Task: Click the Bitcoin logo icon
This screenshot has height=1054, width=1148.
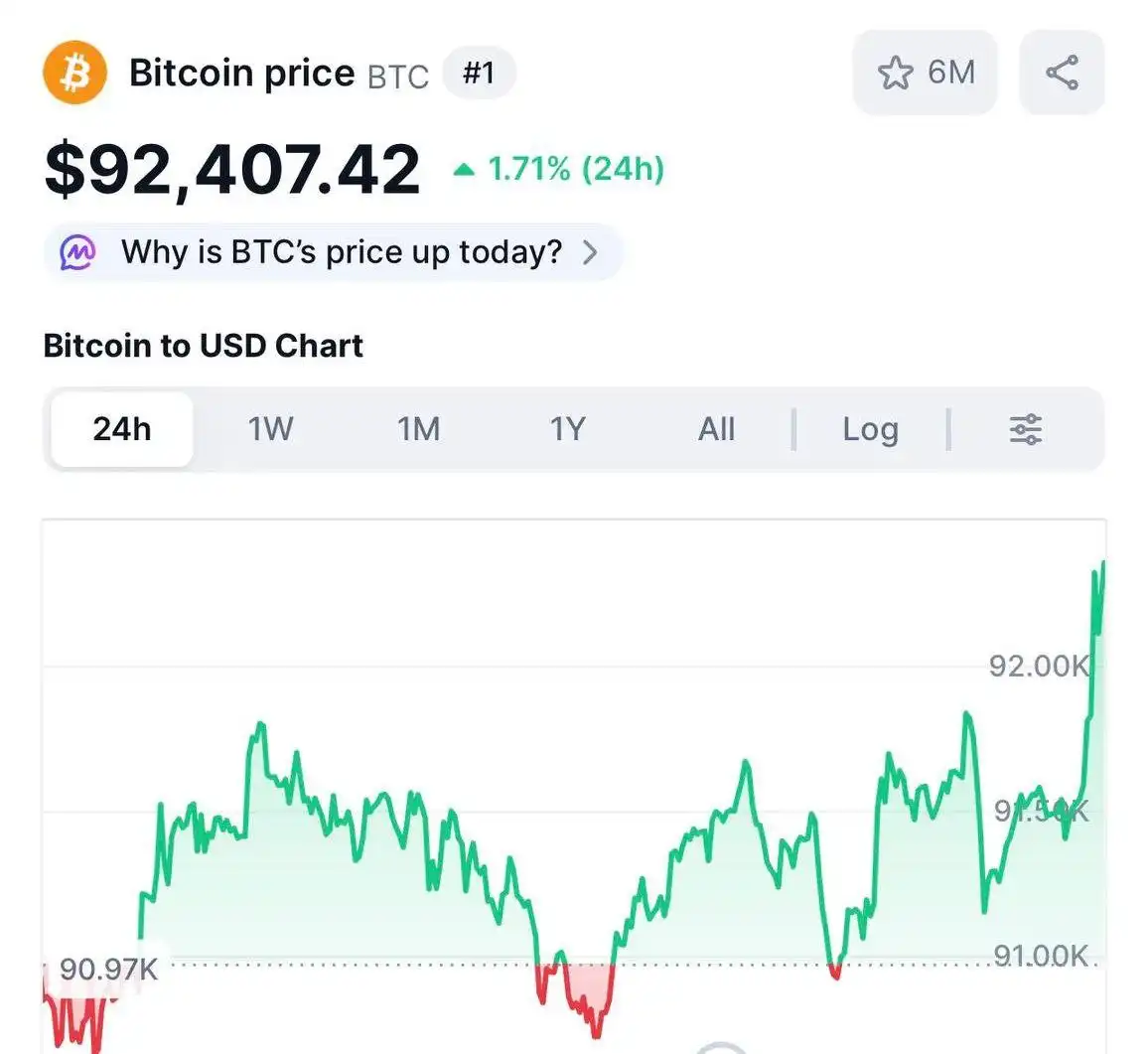Action: pos(73,71)
